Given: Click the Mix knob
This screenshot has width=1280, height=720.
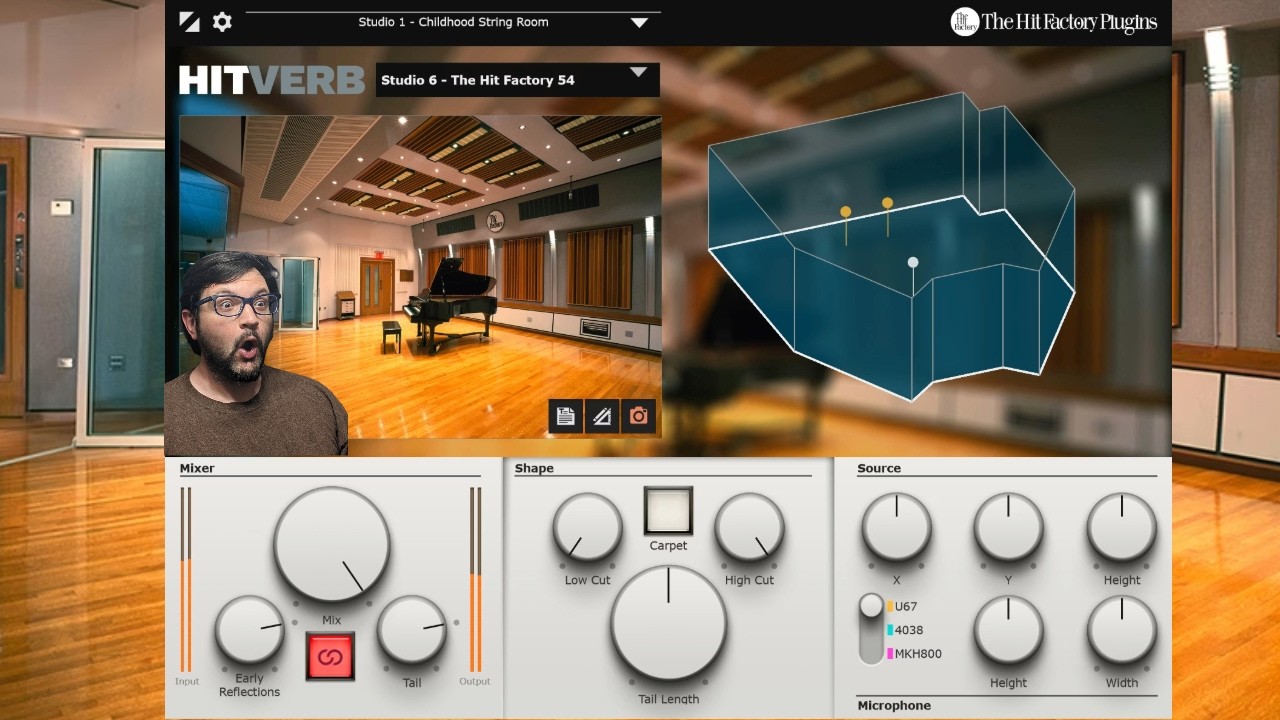Looking at the screenshot, I should [x=332, y=545].
